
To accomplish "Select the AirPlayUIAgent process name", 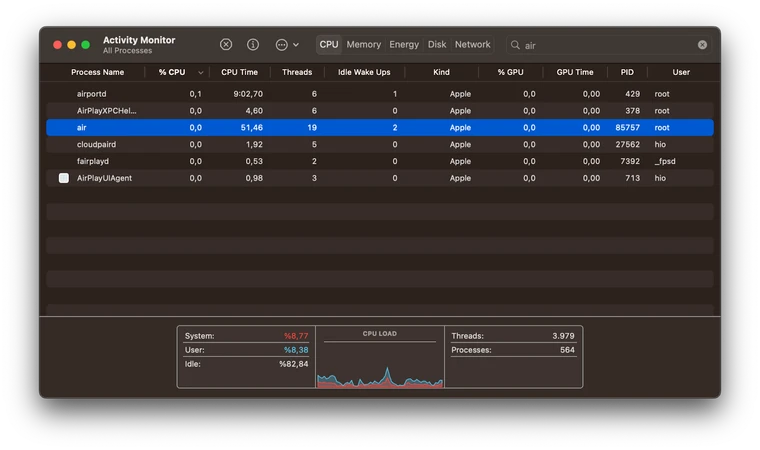I will (x=104, y=178).
